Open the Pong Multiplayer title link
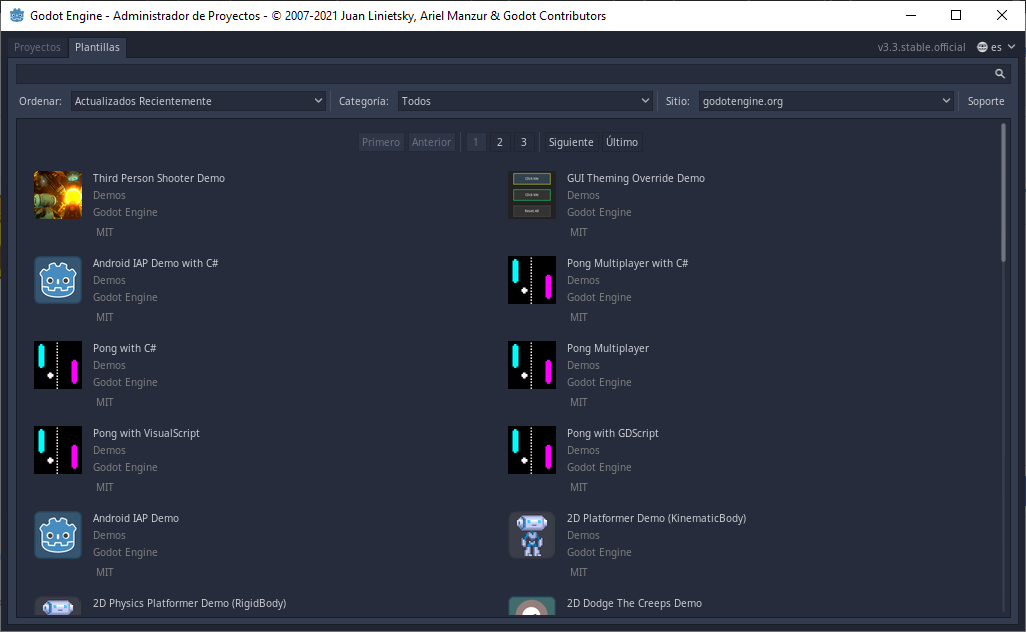This screenshot has width=1026, height=632. (x=608, y=348)
